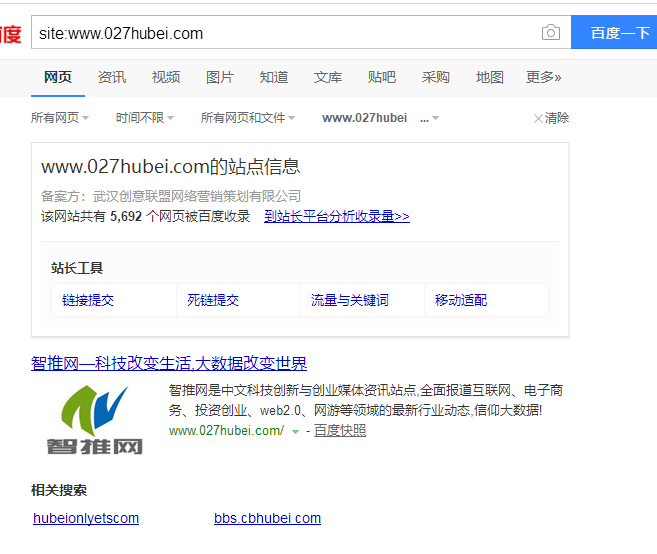Click related search hubeionlyetscom
Image resolution: width=657 pixels, height=554 pixels.
[86, 518]
